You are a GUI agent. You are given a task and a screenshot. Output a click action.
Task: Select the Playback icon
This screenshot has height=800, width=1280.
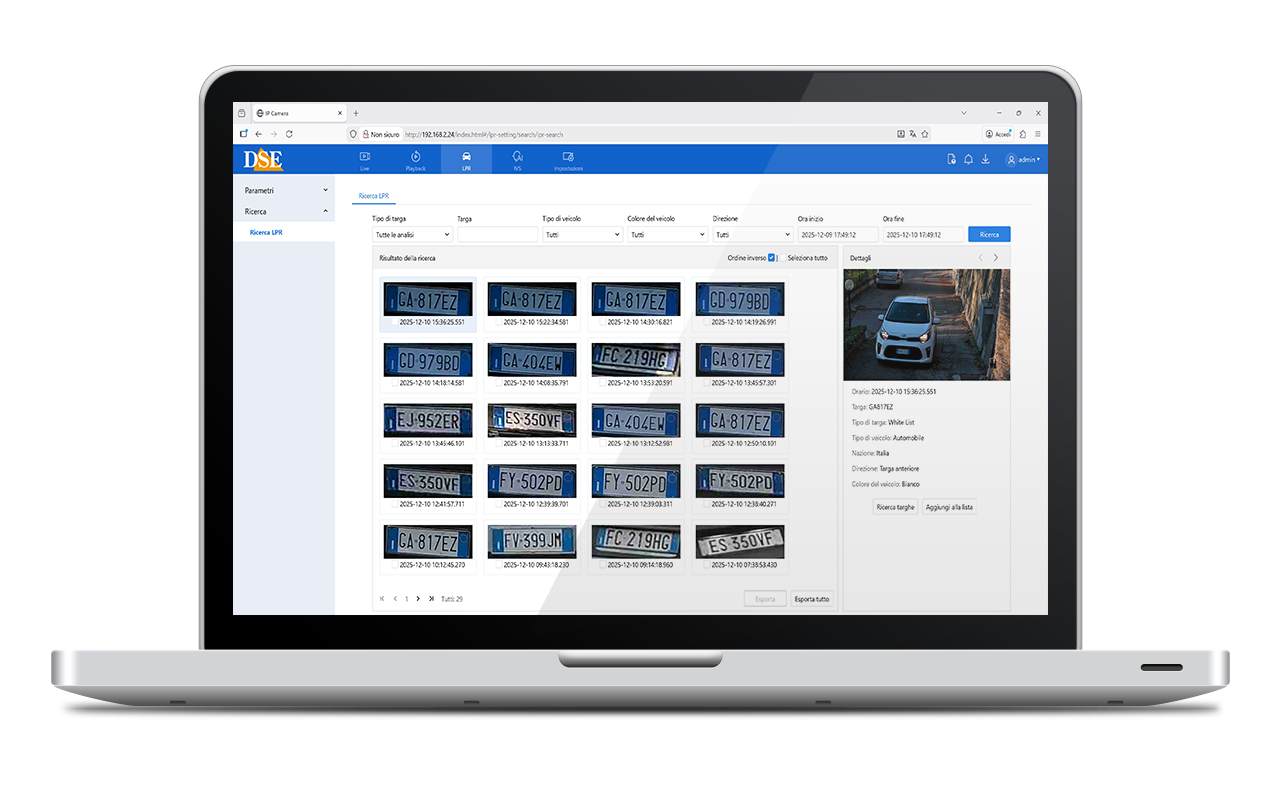(416, 159)
